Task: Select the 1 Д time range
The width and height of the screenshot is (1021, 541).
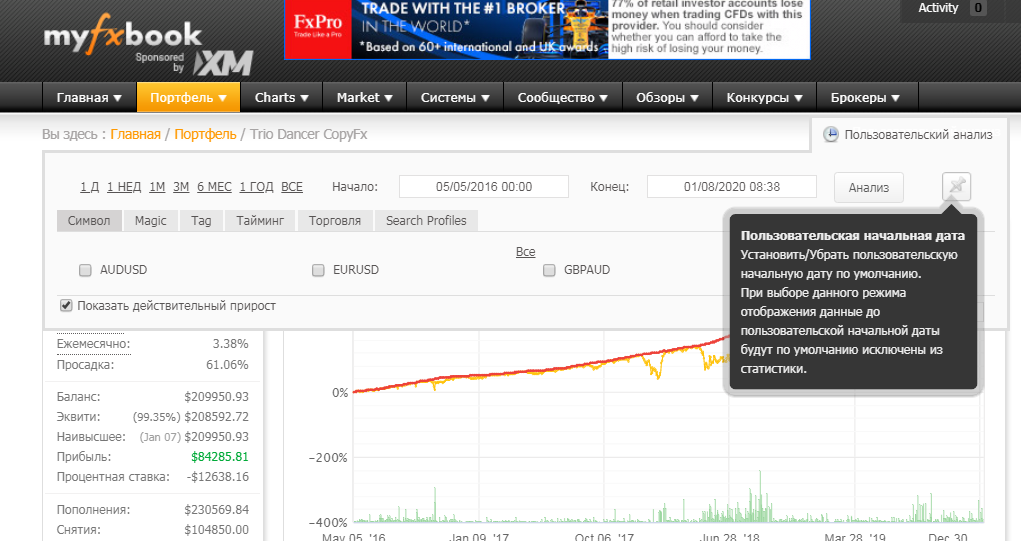Action: pyautogui.click(x=90, y=187)
